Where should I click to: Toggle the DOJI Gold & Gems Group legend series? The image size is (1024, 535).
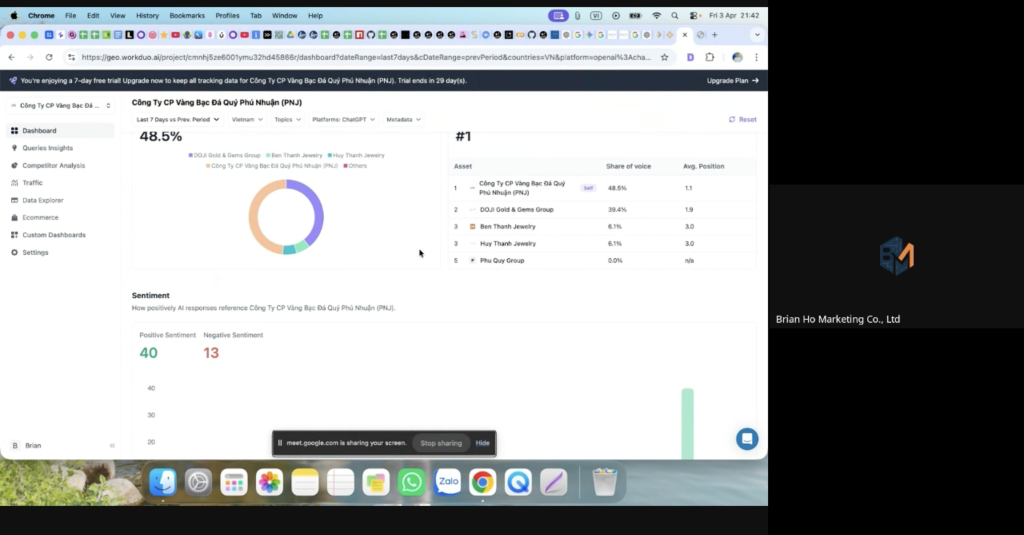(224, 155)
